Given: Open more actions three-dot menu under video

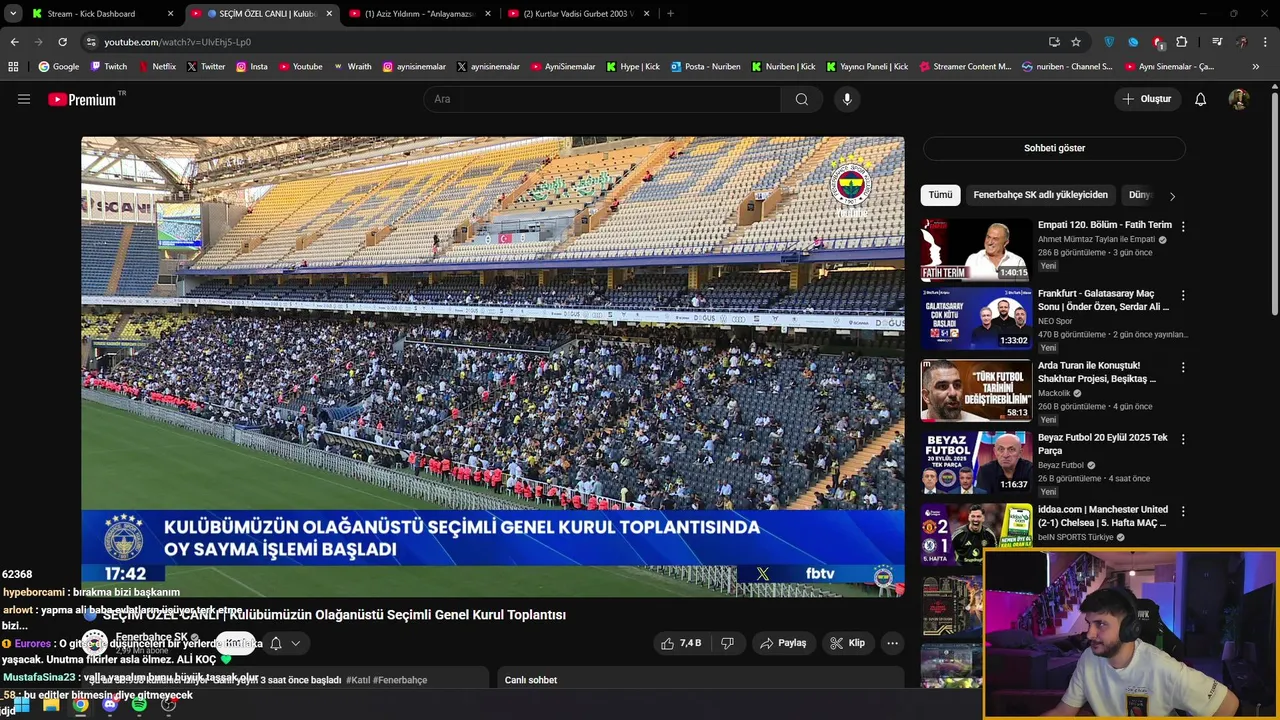Looking at the screenshot, I should coord(892,643).
